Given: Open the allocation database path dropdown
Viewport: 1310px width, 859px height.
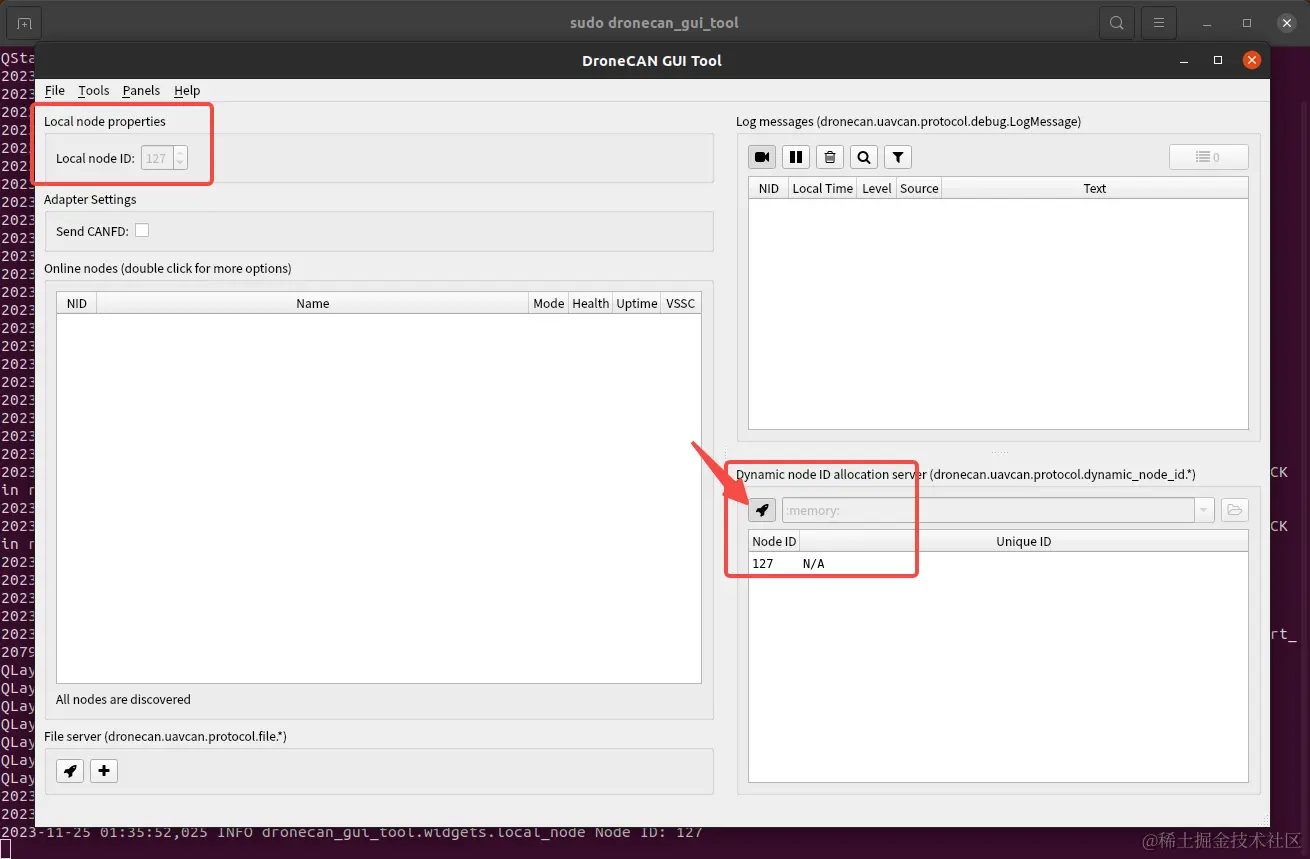Looking at the screenshot, I should 1204,509.
